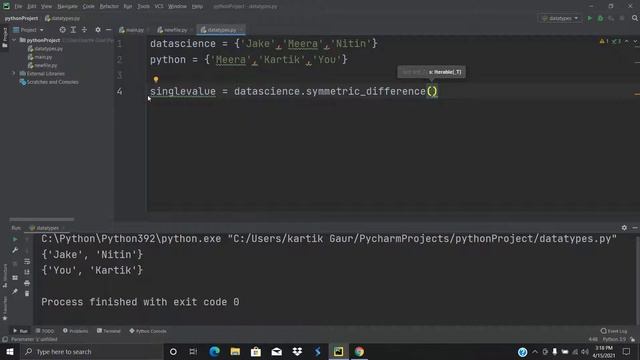Go to previous highlighted error arrow
The height and width of the screenshot is (360, 640).
pos(627,41)
